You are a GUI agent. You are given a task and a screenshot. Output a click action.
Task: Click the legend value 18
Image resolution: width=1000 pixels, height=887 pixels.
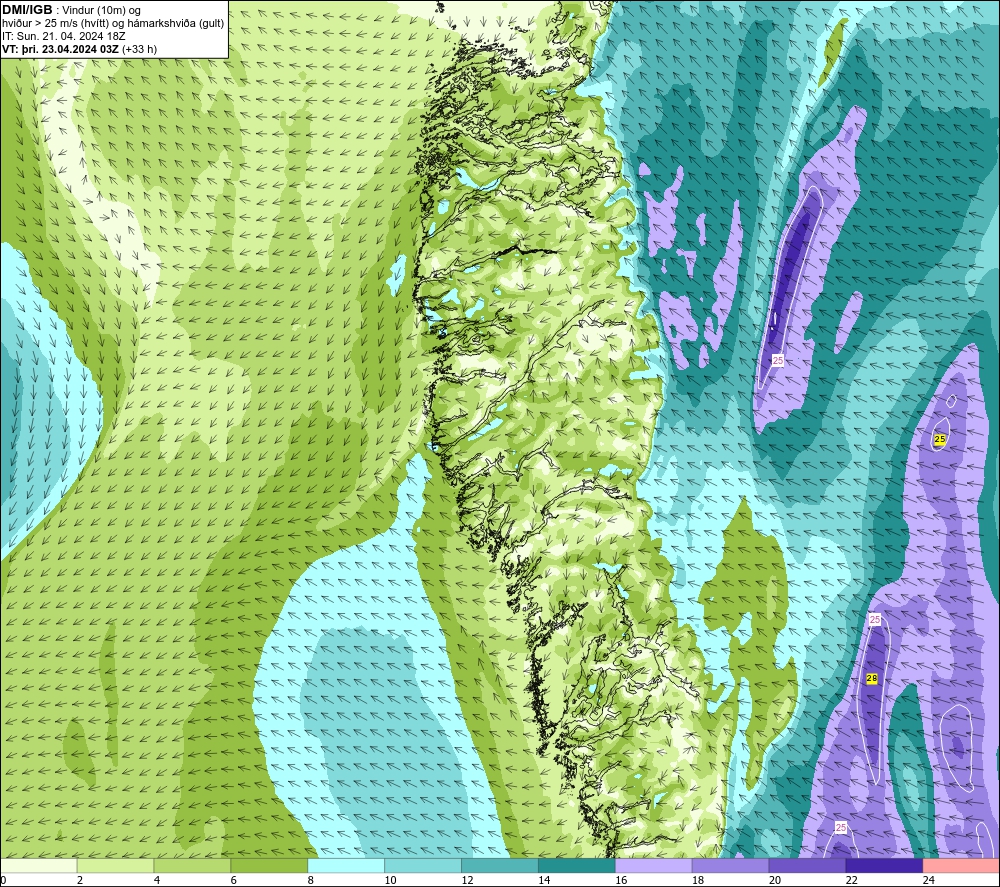coord(698,880)
